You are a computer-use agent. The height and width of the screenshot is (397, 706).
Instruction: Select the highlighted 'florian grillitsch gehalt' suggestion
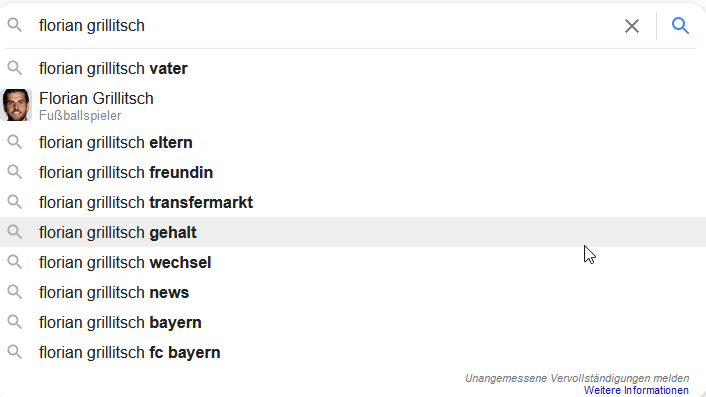[353, 232]
